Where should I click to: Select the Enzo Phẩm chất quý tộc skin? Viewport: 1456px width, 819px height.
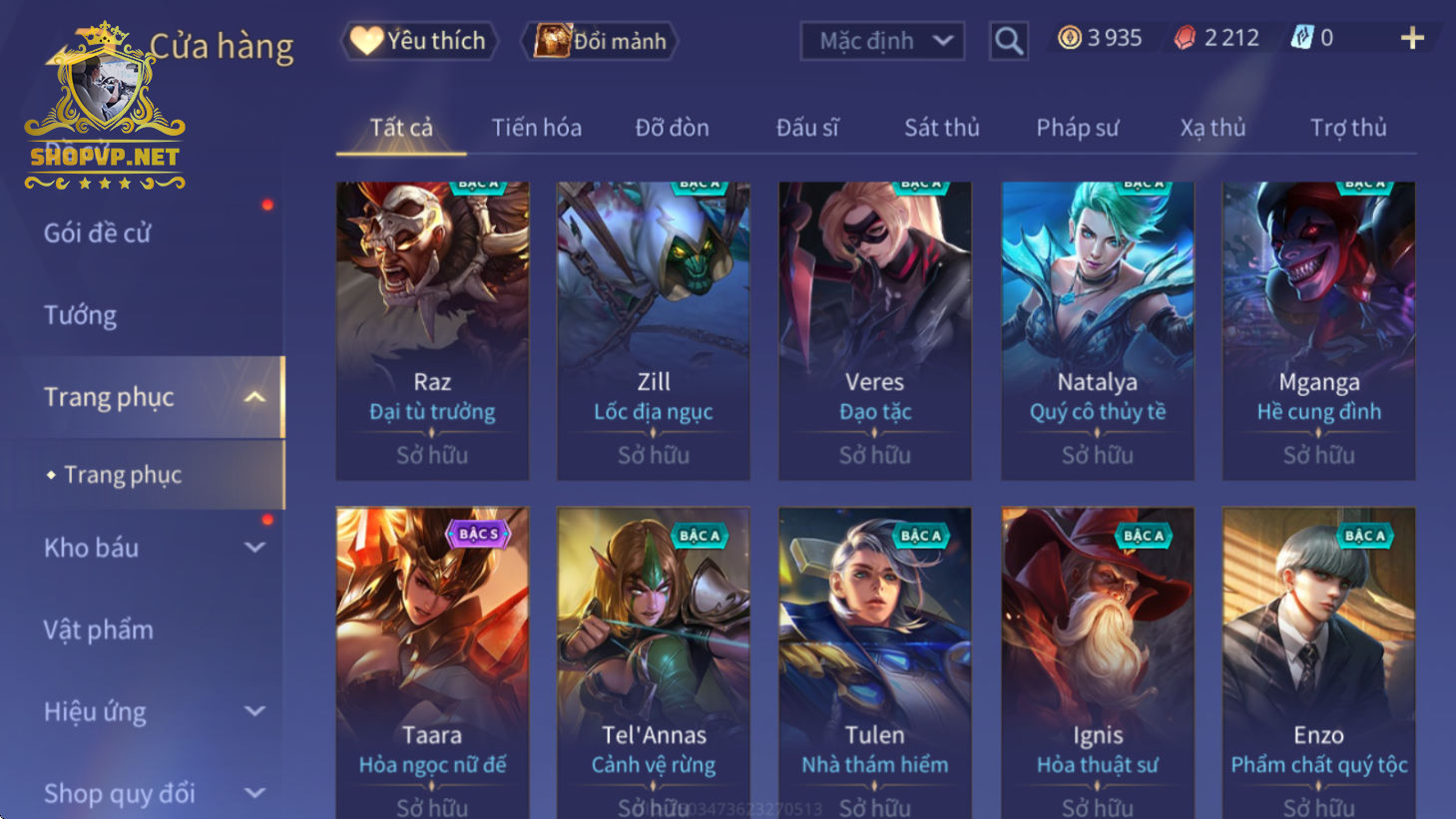[x=1318, y=662]
